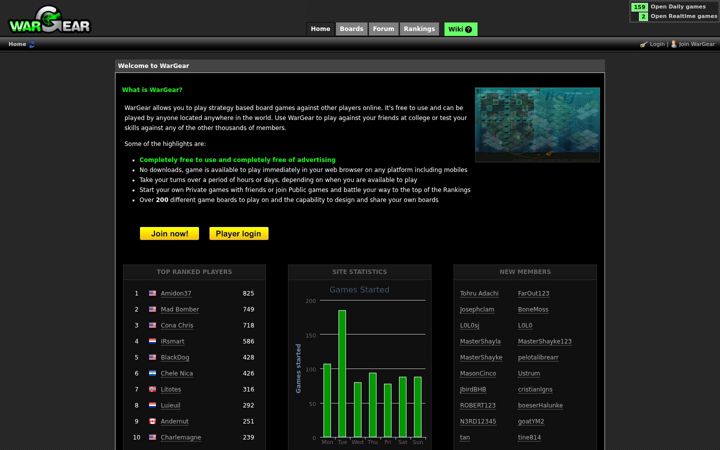Screen dimensions: 720x450
Task: Open BlackDog's player link
Action: [174, 358]
